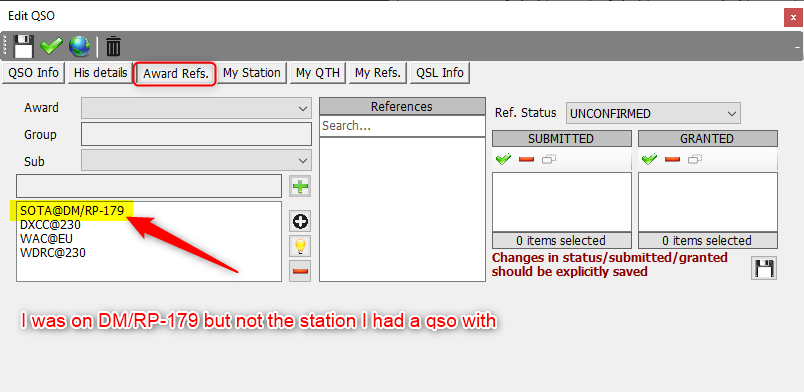The height and width of the screenshot is (392, 804).
Task: Switch to the QSO Info tab
Action: 33,73
